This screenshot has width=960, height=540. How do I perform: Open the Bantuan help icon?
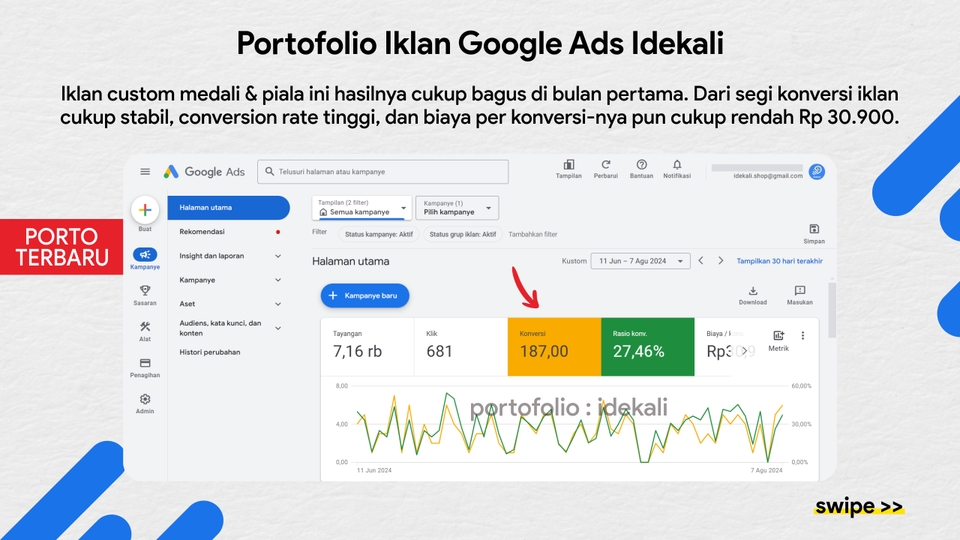point(642,165)
